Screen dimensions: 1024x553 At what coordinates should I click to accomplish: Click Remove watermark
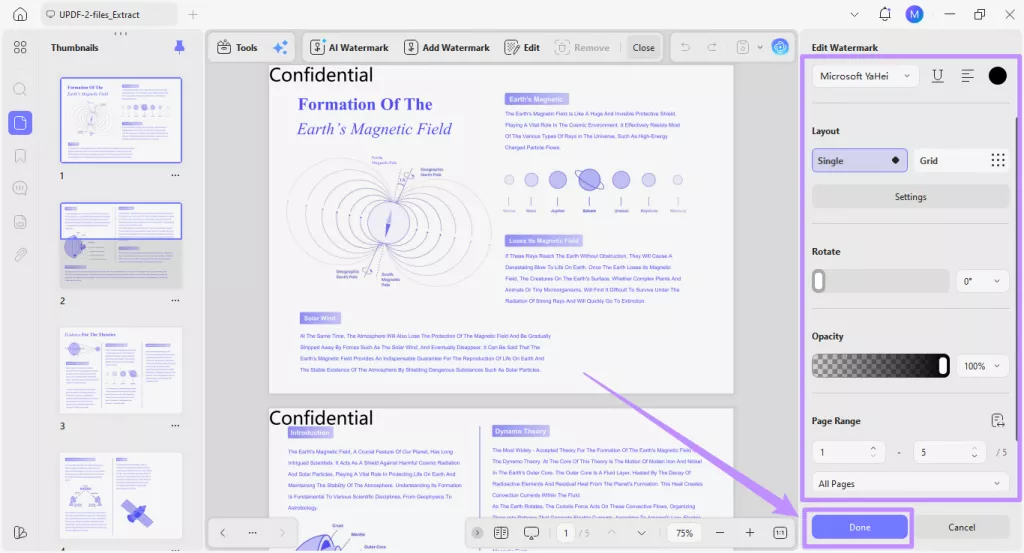pos(582,47)
